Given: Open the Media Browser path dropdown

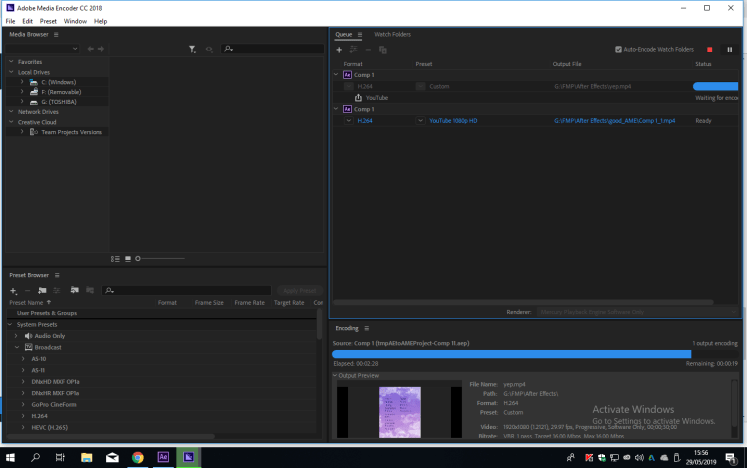Looking at the screenshot, I should [x=42, y=49].
